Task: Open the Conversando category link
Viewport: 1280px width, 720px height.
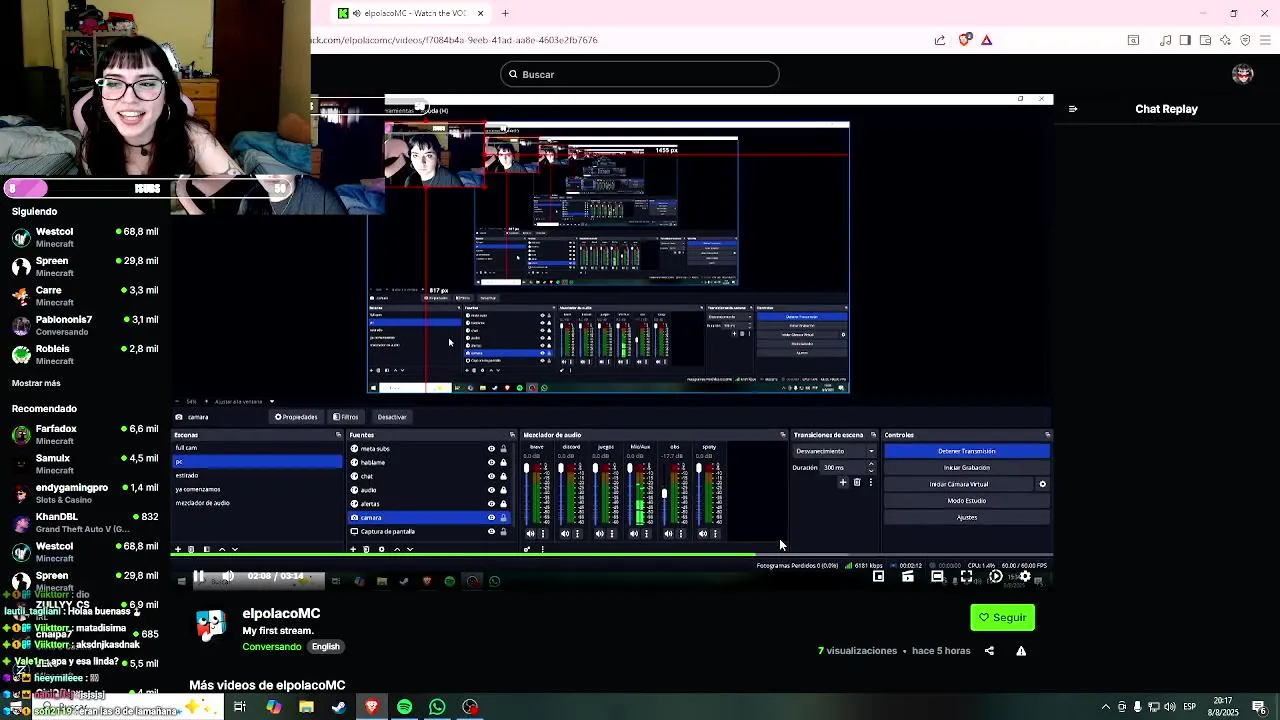Action: click(271, 647)
